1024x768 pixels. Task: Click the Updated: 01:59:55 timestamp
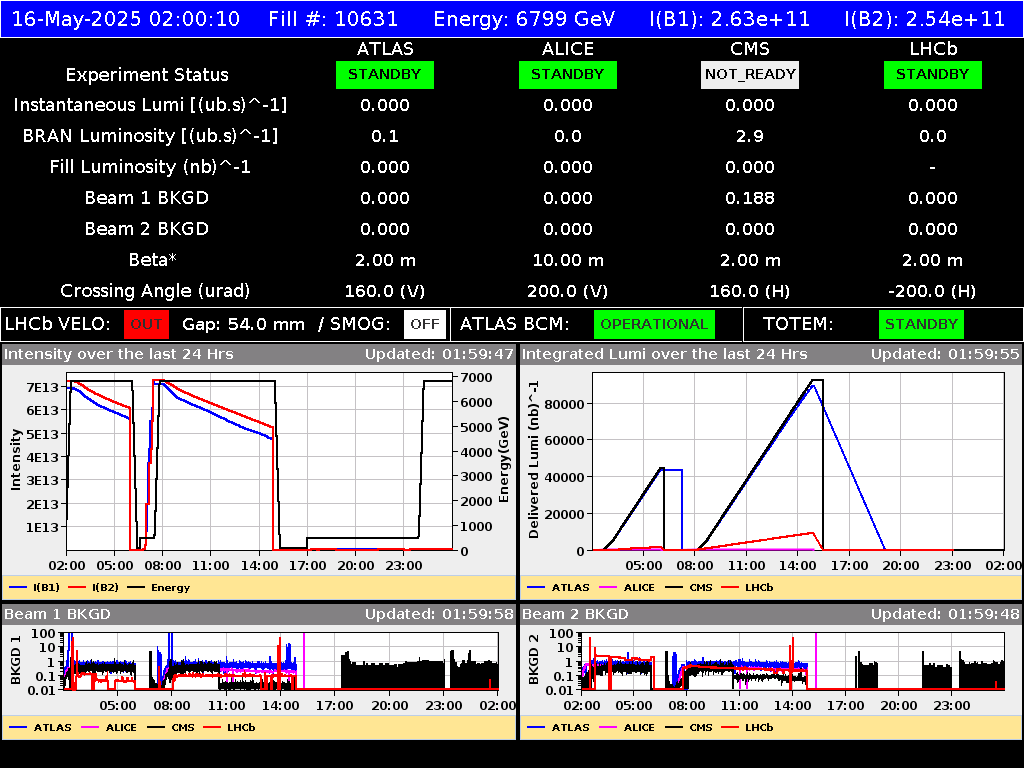(x=945, y=354)
